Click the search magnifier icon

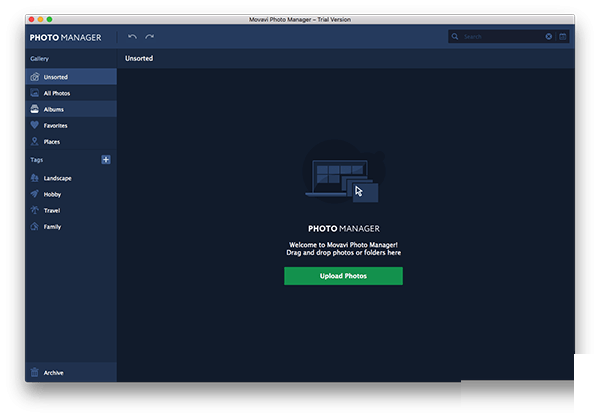455,37
